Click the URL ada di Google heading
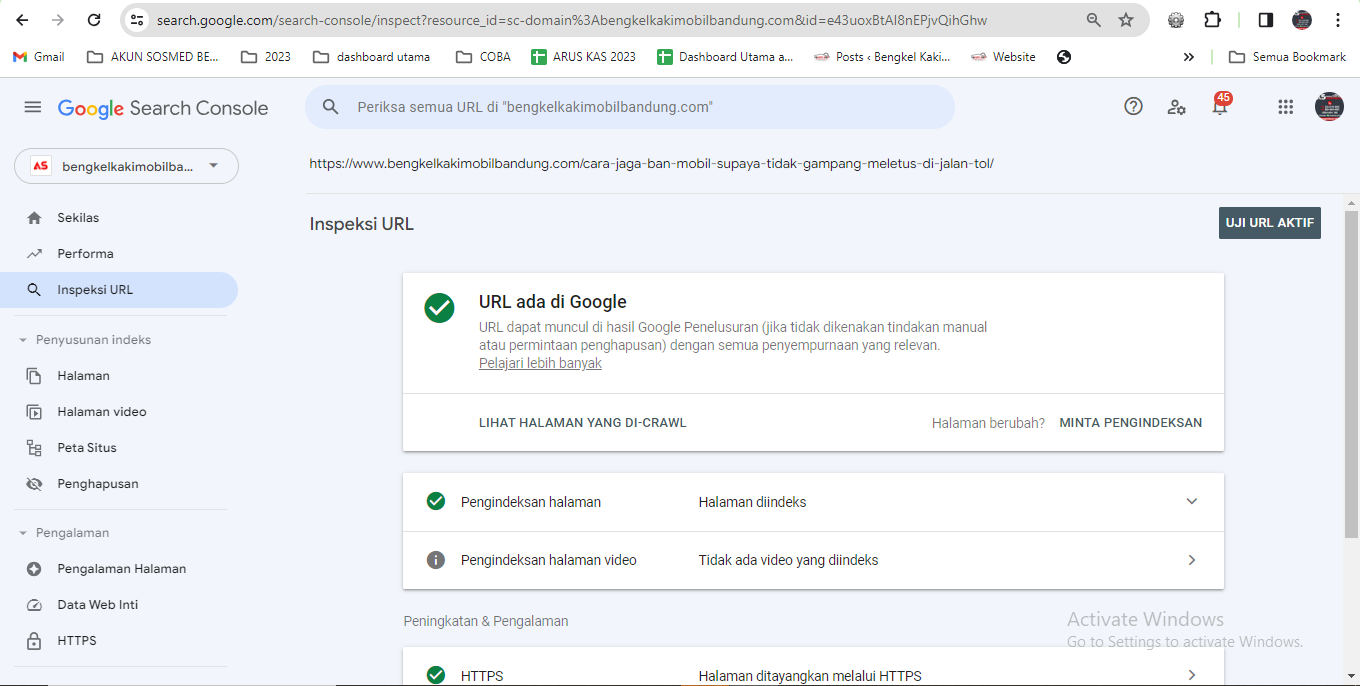 point(553,302)
